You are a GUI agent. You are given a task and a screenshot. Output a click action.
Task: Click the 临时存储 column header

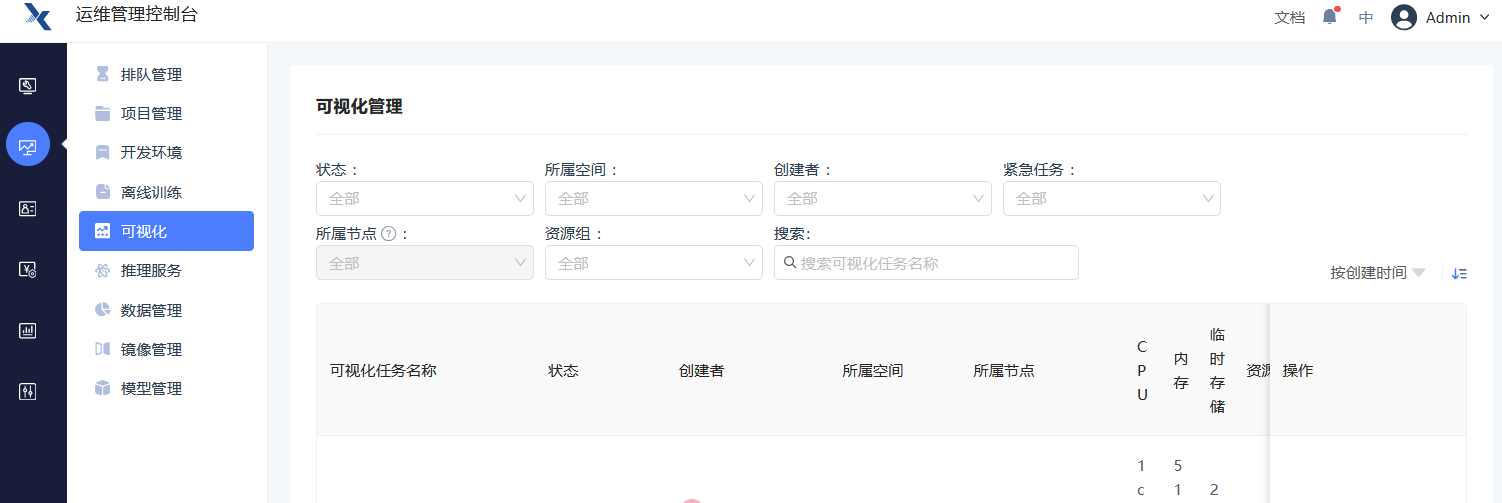click(x=1217, y=370)
